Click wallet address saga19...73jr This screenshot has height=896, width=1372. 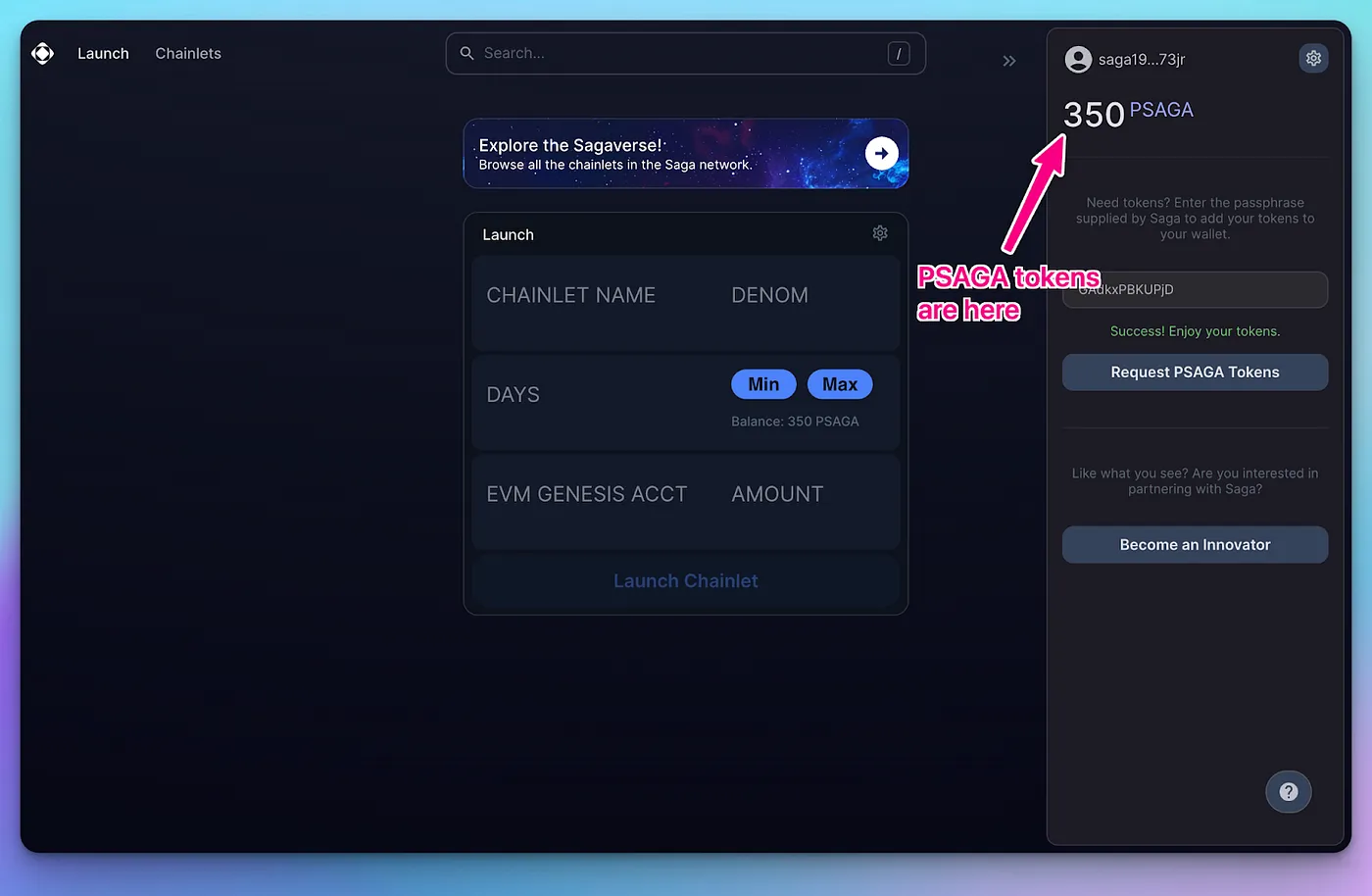coord(1142,60)
